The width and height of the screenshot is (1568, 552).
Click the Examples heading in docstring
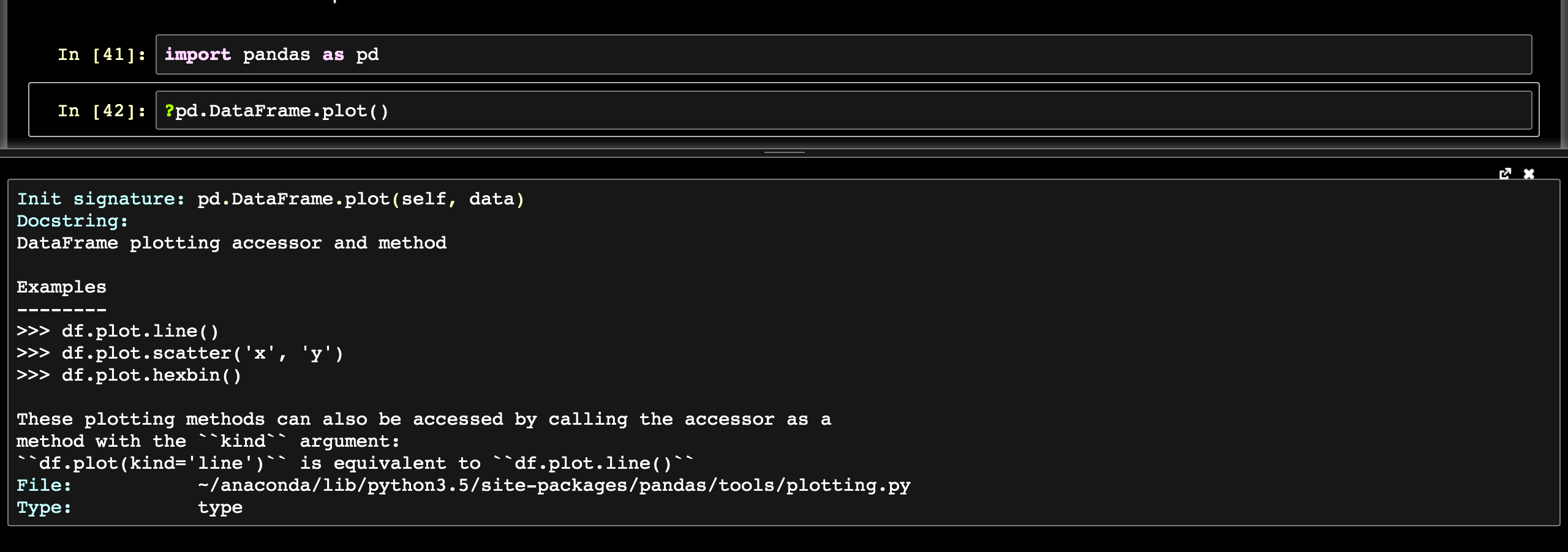(61, 287)
